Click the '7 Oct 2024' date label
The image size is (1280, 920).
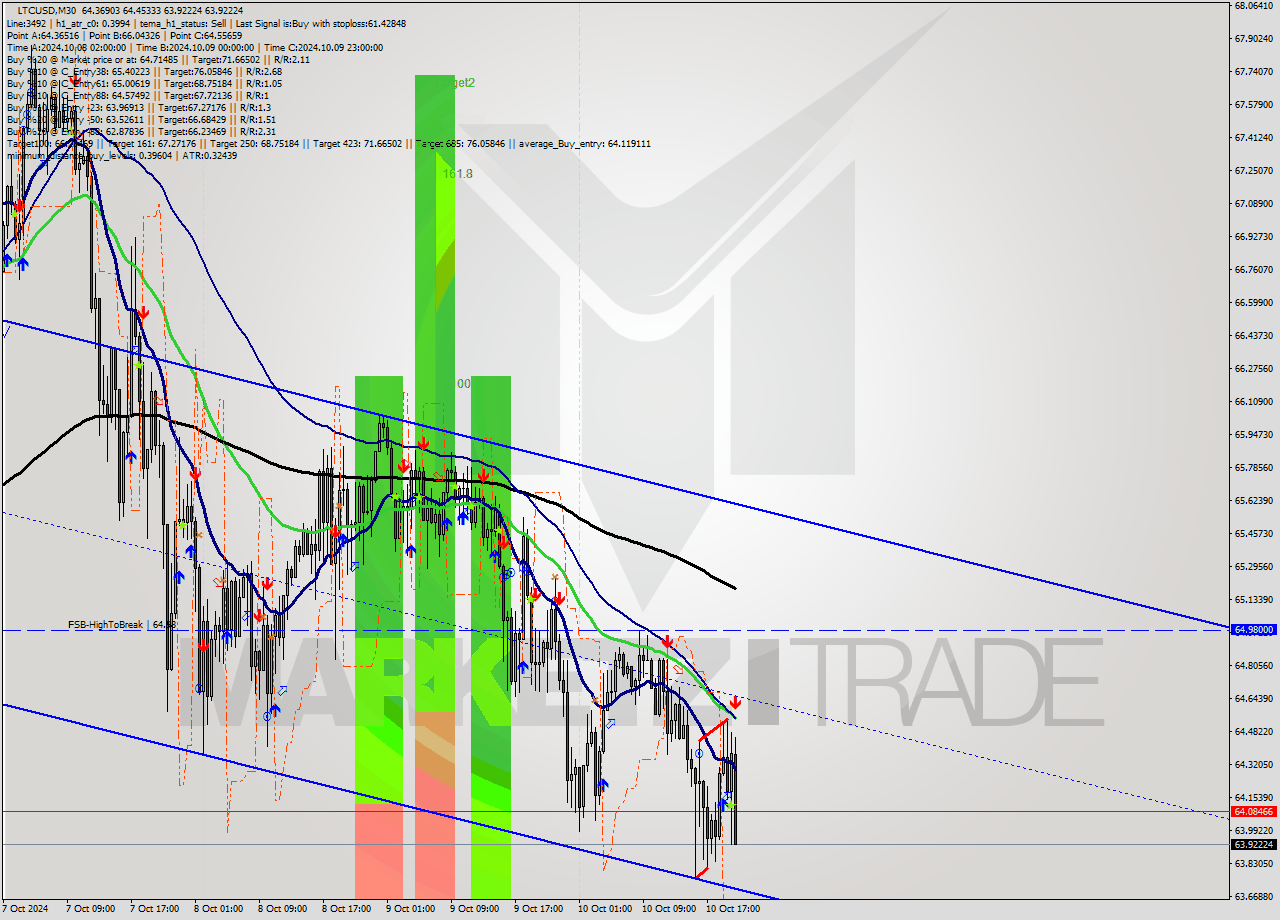[24, 909]
